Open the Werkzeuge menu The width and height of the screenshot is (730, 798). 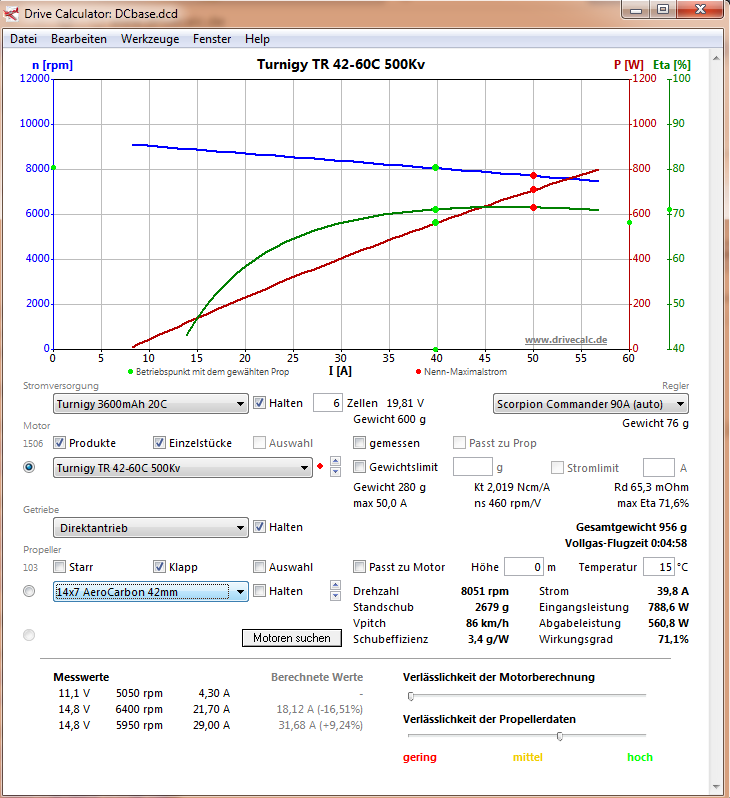[x=150, y=39]
